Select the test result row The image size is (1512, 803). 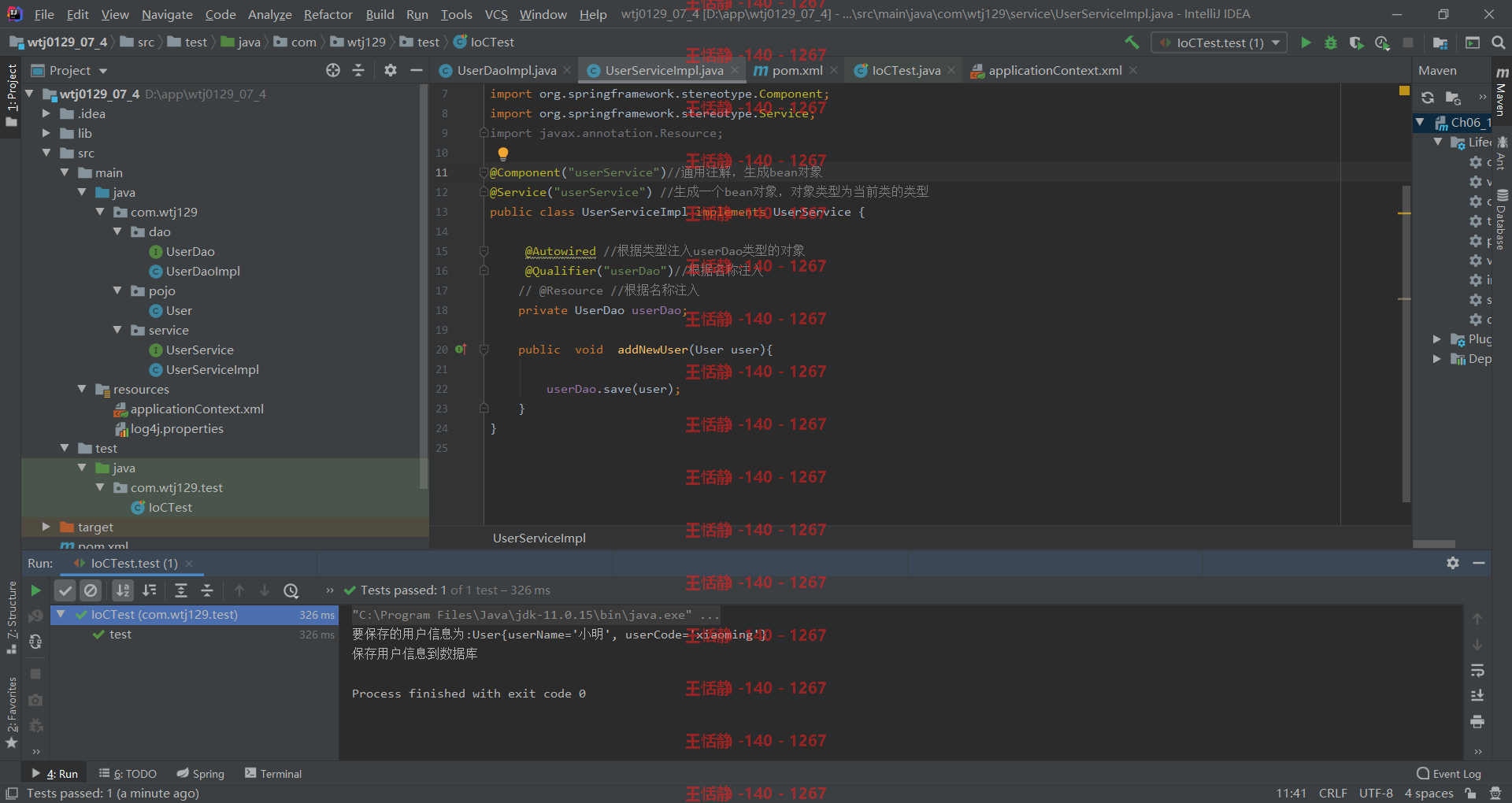point(195,635)
